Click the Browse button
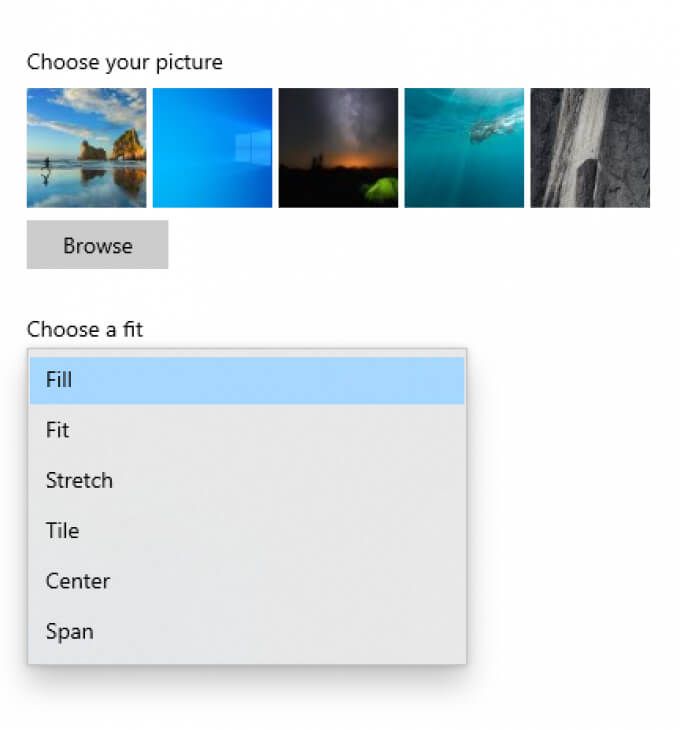Viewport: 680px width, 730px height. pos(97,245)
